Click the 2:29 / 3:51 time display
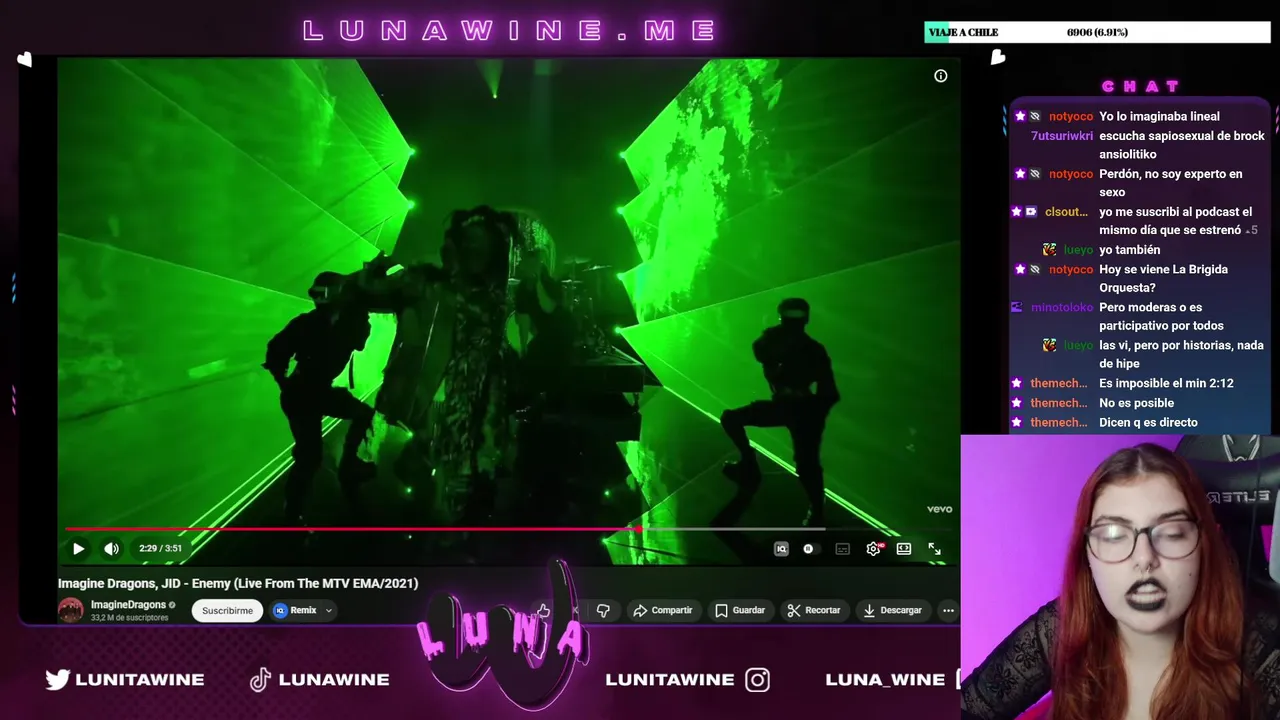 [x=160, y=548]
